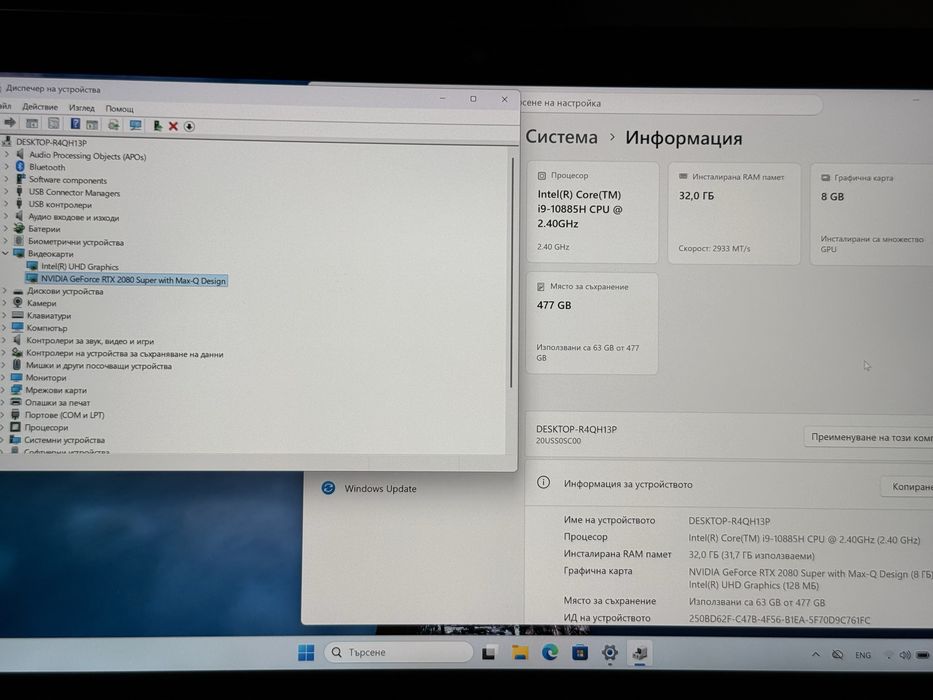The image size is (933, 700).
Task: Select Intel(R) UHD Graphics device
Action: (x=80, y=267)
